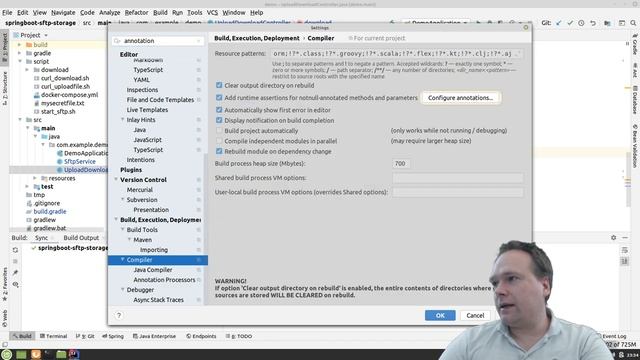
Task: Enable Build project automatically
Action: (219, 131)
